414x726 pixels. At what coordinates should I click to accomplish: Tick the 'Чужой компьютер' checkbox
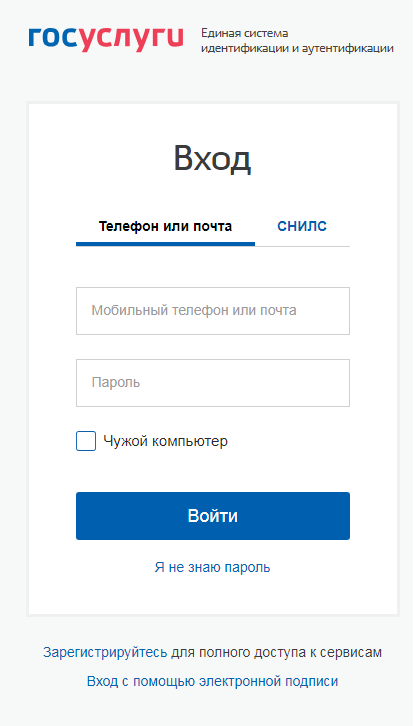(x=86, y=441)
